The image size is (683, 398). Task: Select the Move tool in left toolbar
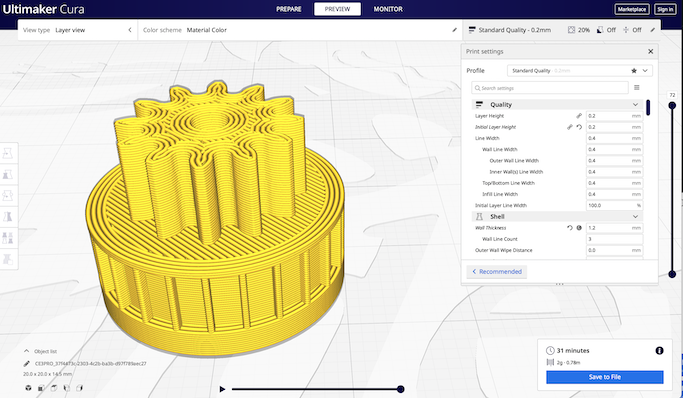click(8, 153)
